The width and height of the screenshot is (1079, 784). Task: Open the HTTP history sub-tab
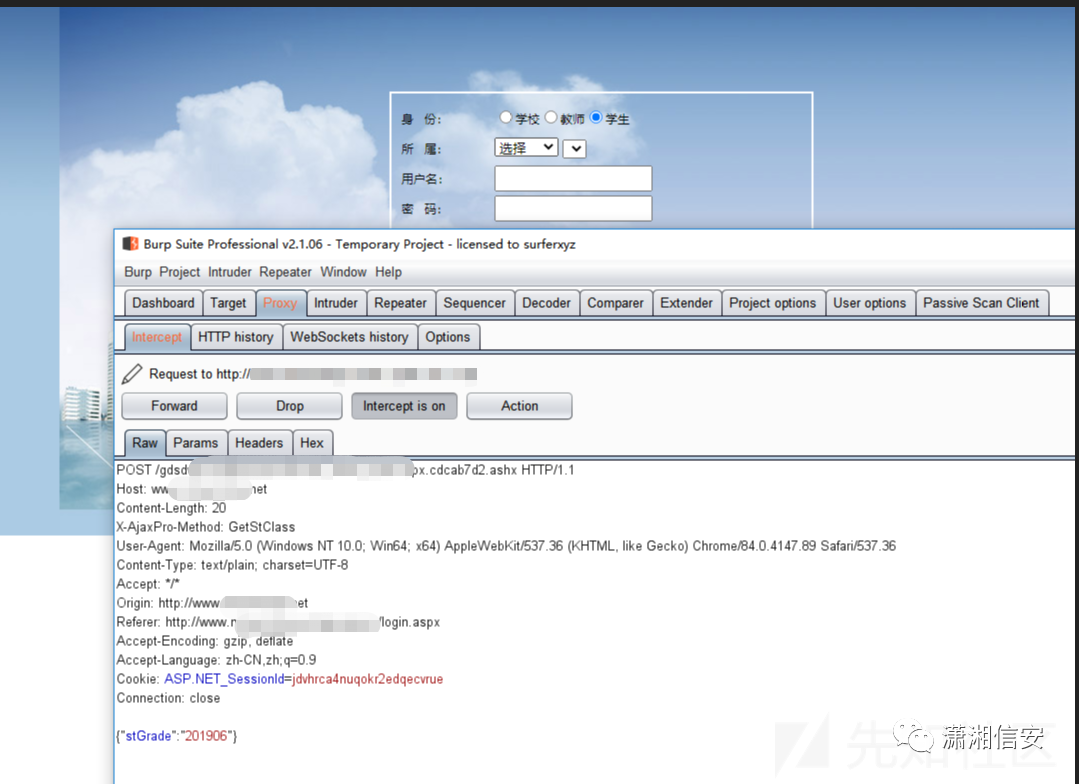coord(236,337)
